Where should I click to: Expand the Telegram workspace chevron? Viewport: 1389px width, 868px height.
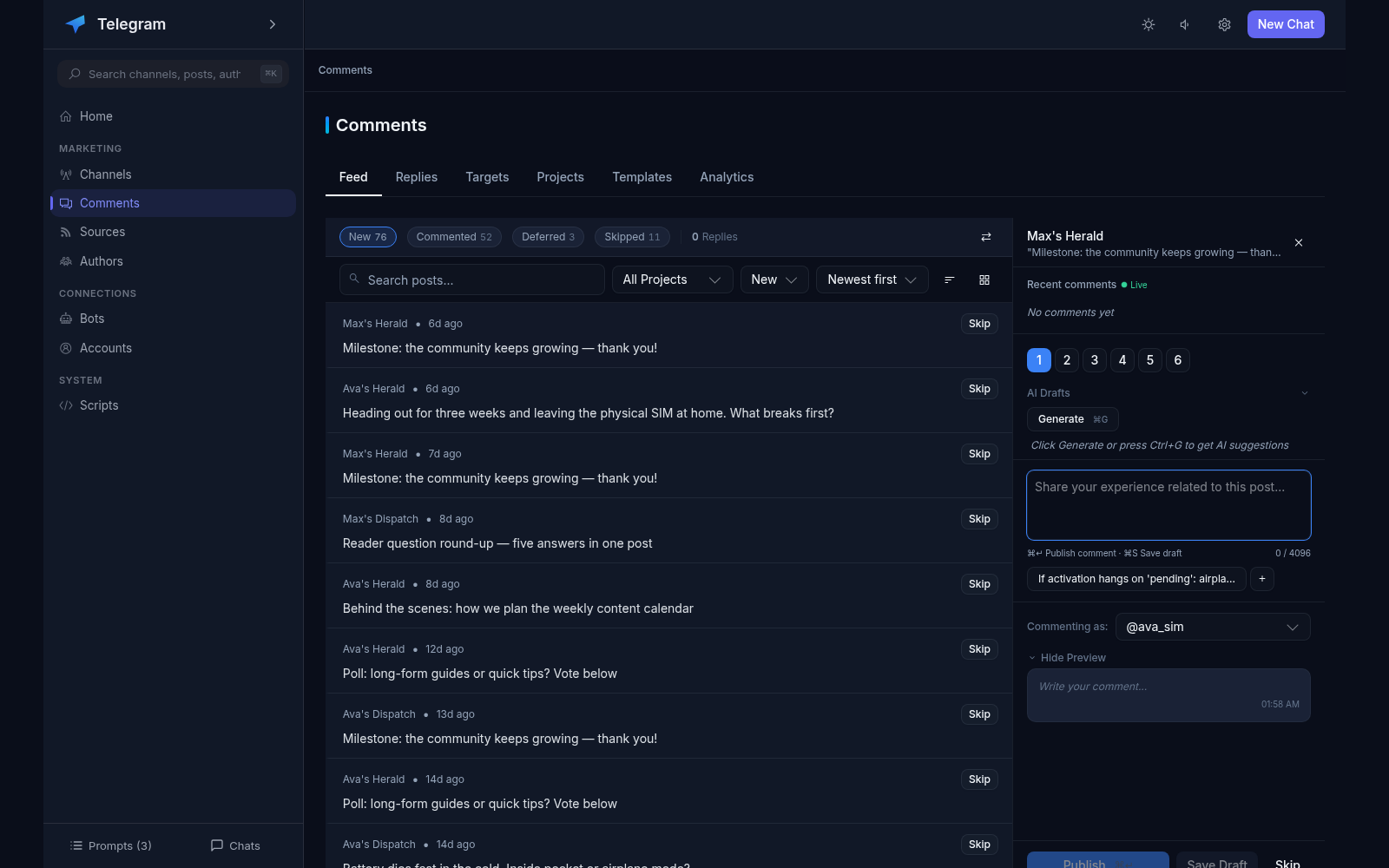273,24
